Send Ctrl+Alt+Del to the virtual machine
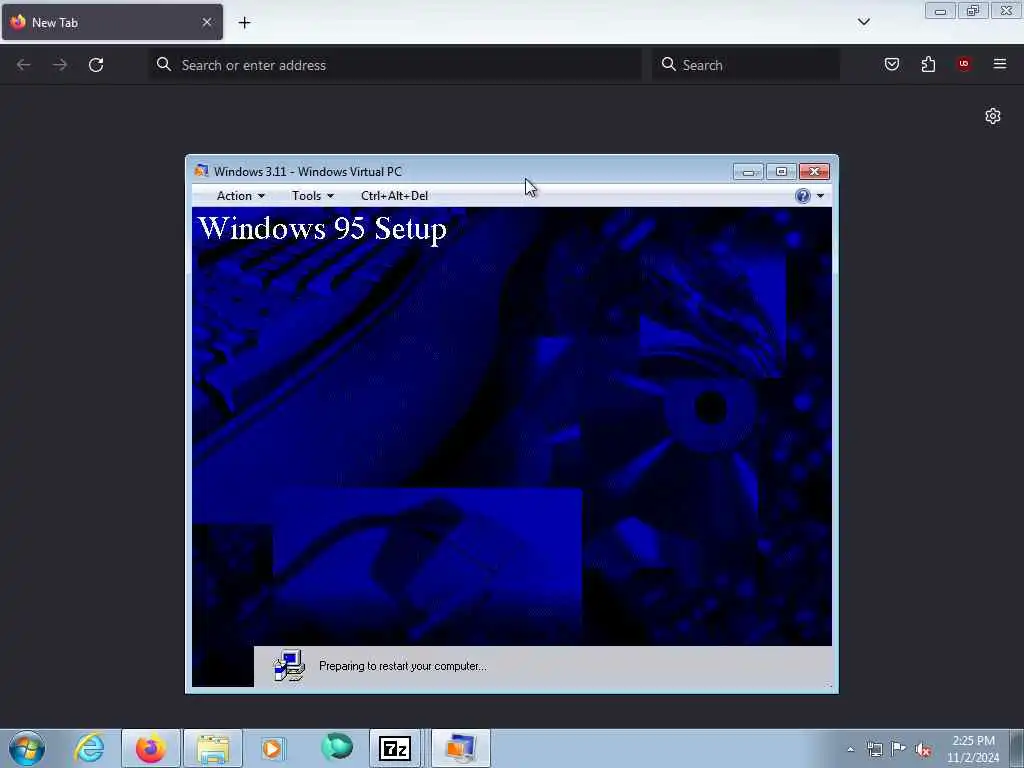 pos(394,196)
